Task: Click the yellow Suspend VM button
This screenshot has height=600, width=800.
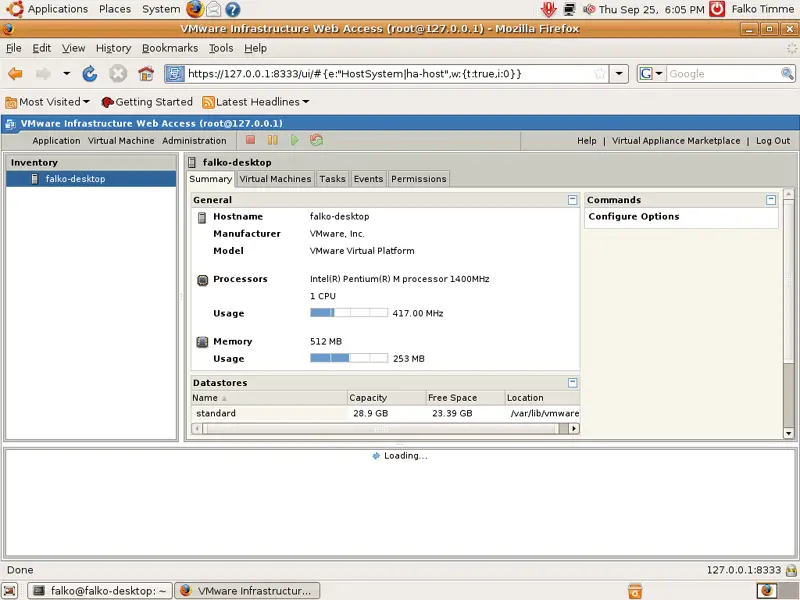Action: tap(272, 140)
